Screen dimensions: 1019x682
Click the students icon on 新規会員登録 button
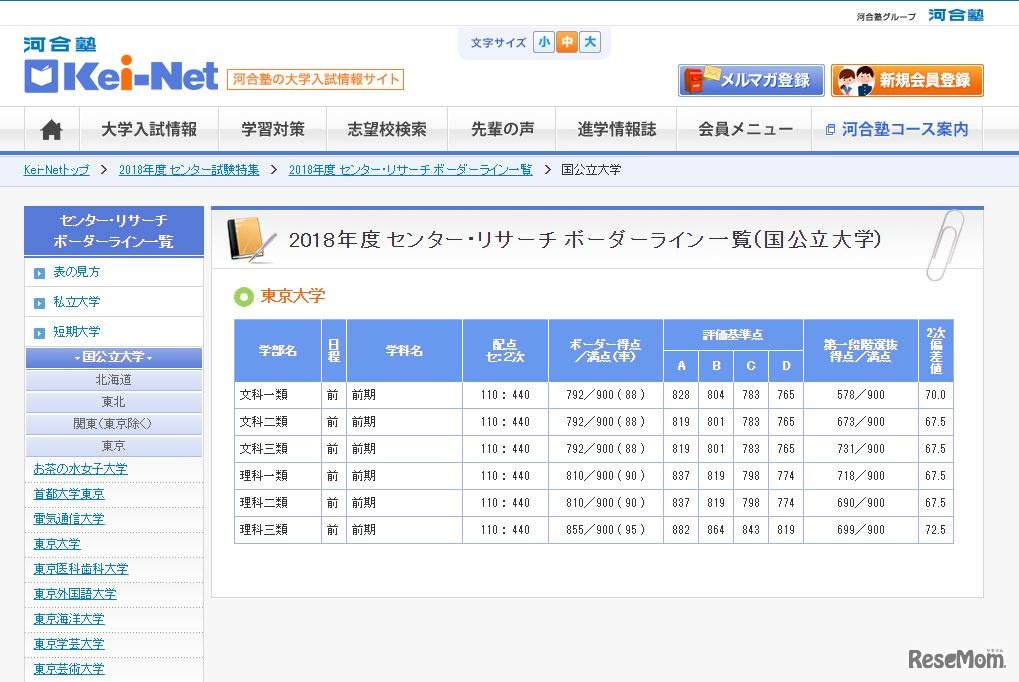click(x=858, y=81)
